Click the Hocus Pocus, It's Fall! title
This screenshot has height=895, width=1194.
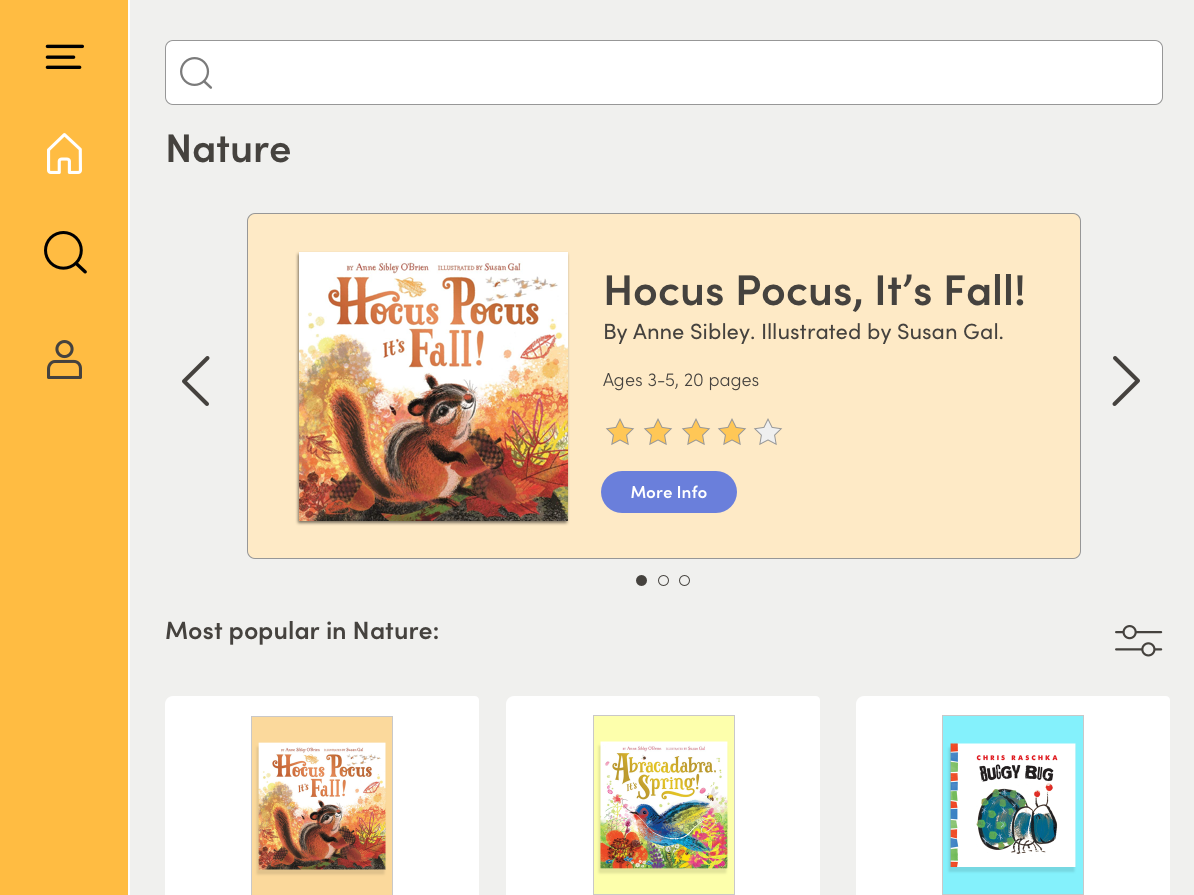814,291
